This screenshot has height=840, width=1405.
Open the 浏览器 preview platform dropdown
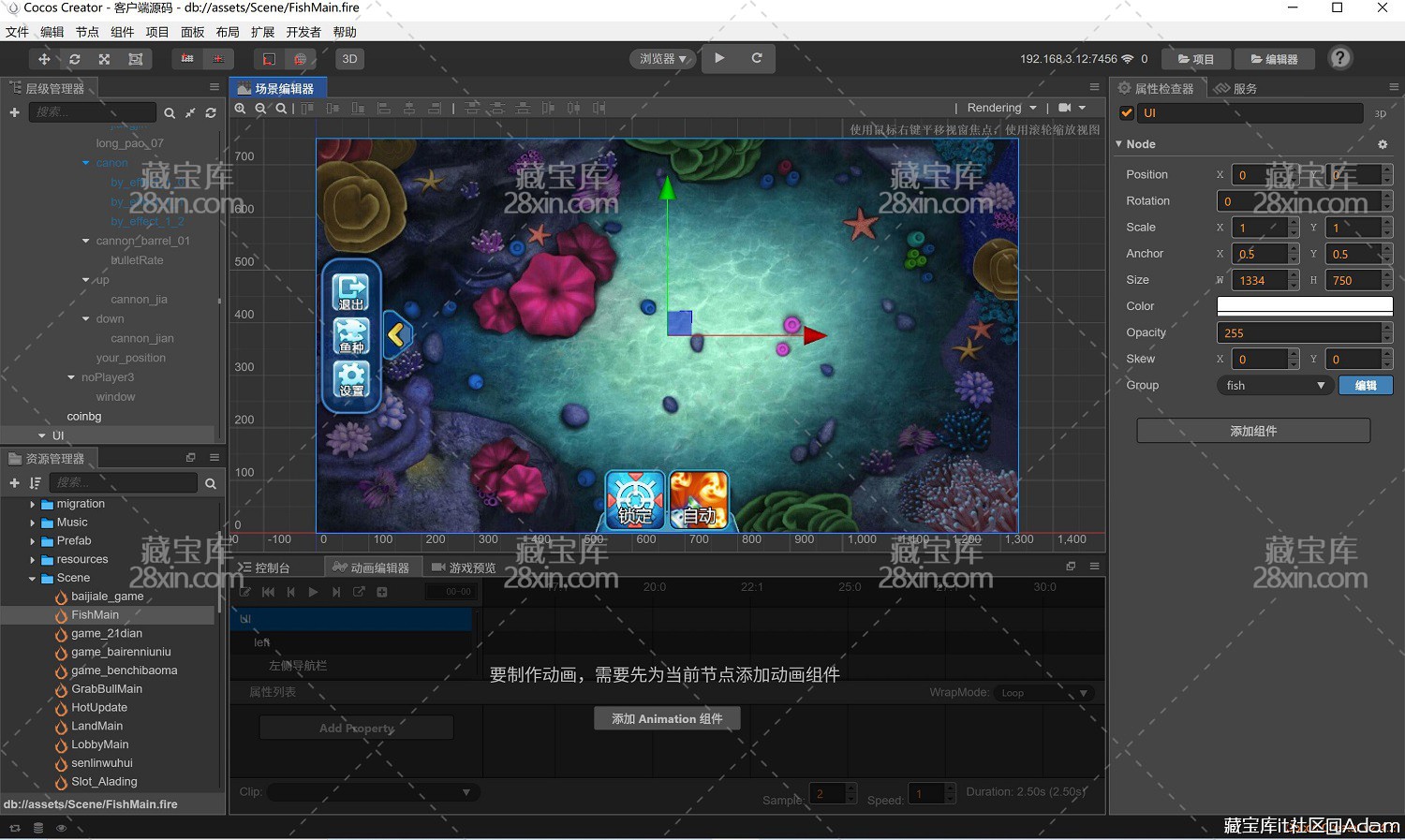[x=662, y=59]
